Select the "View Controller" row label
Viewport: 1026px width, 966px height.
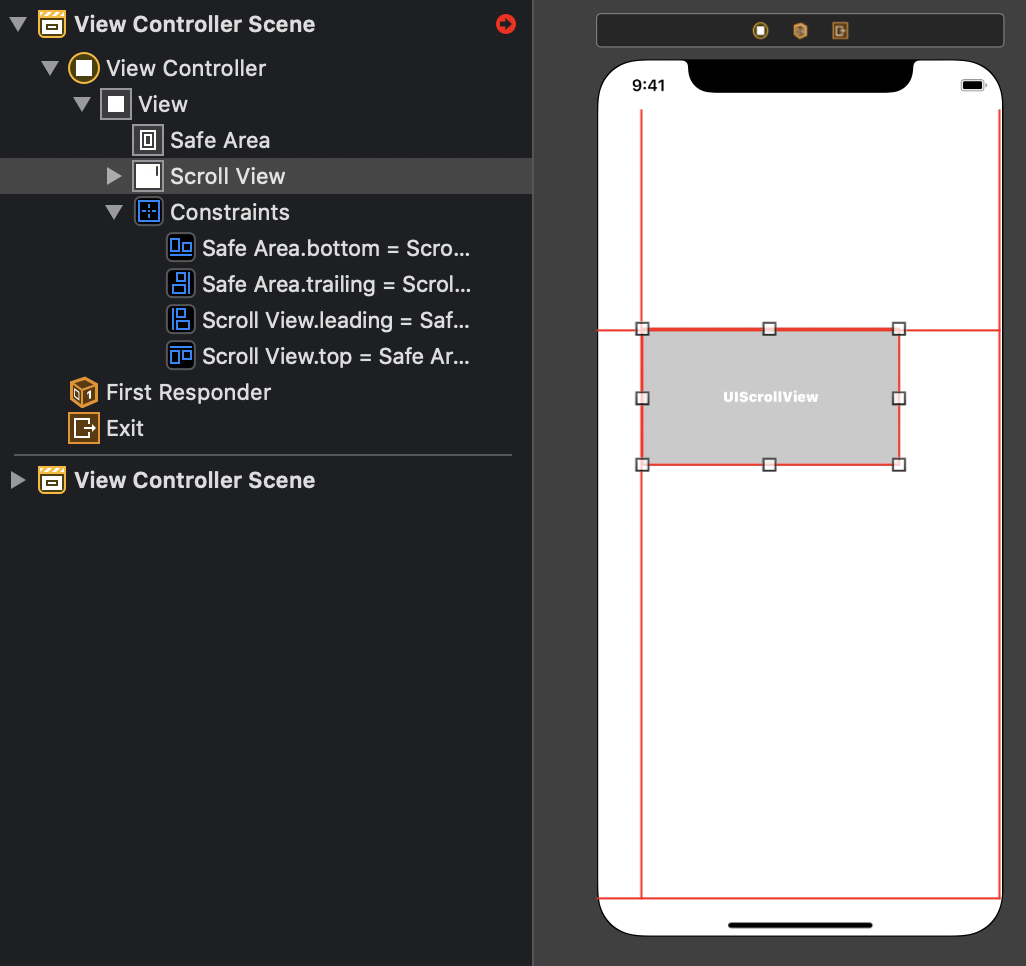tap(186, 68)
